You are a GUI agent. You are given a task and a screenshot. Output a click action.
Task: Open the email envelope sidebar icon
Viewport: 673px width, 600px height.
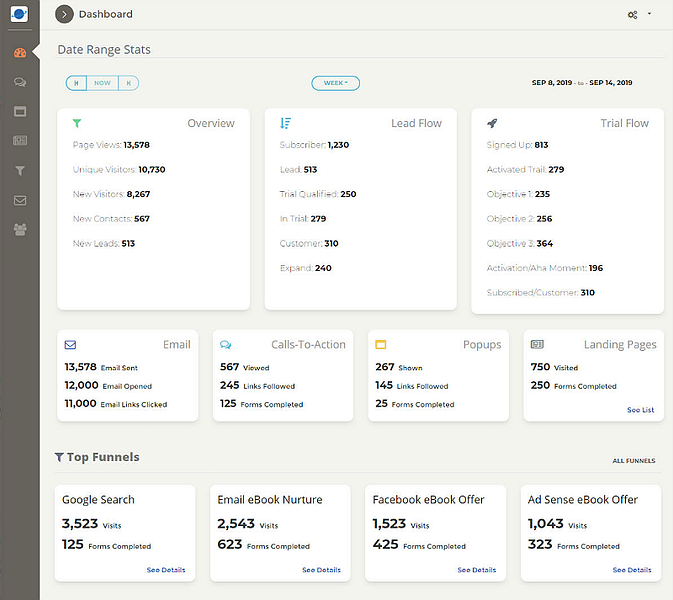click(19, 200)
